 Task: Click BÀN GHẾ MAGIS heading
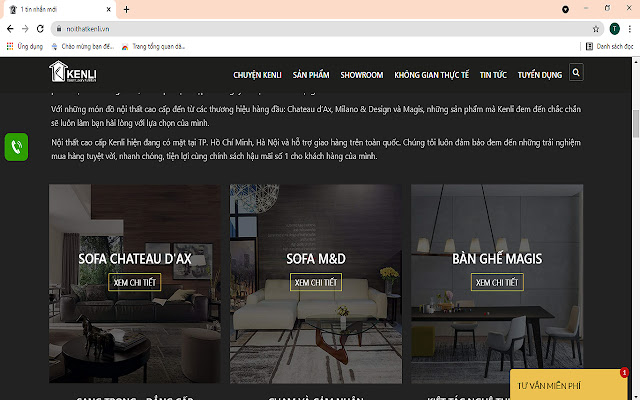tap(497, 259)
